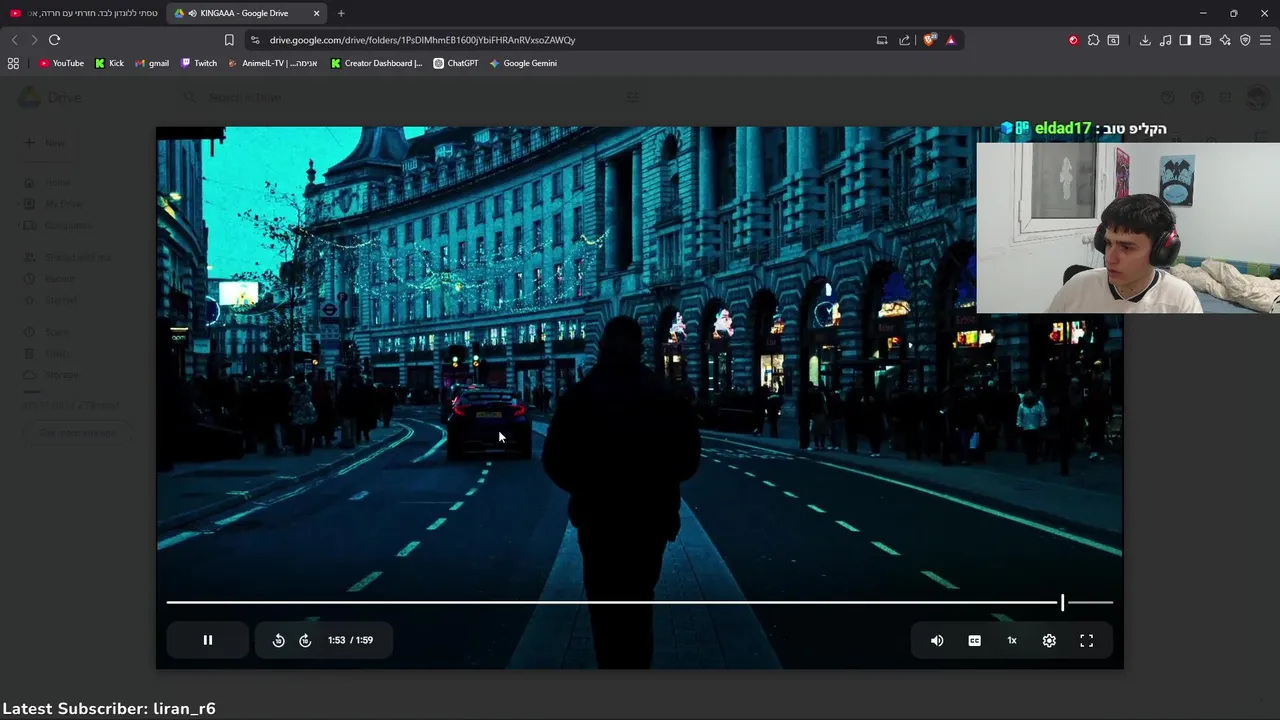The height and width of the screenshot is (720, 1280).
Task: Open the Brave Wallet icon
Action: click(x=1205, y=40)
